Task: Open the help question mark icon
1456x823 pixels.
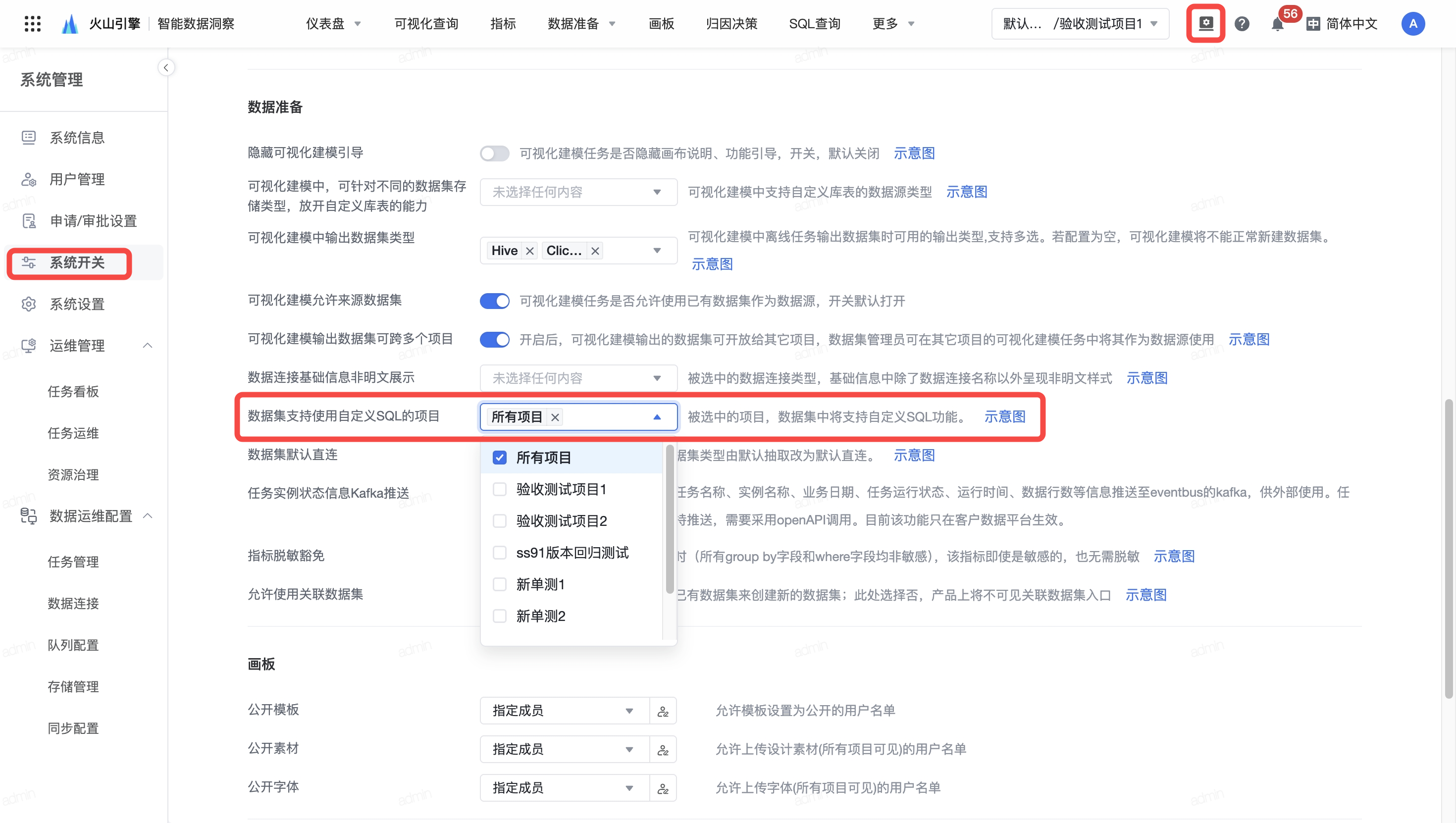Action: [x=1242, y=23]
